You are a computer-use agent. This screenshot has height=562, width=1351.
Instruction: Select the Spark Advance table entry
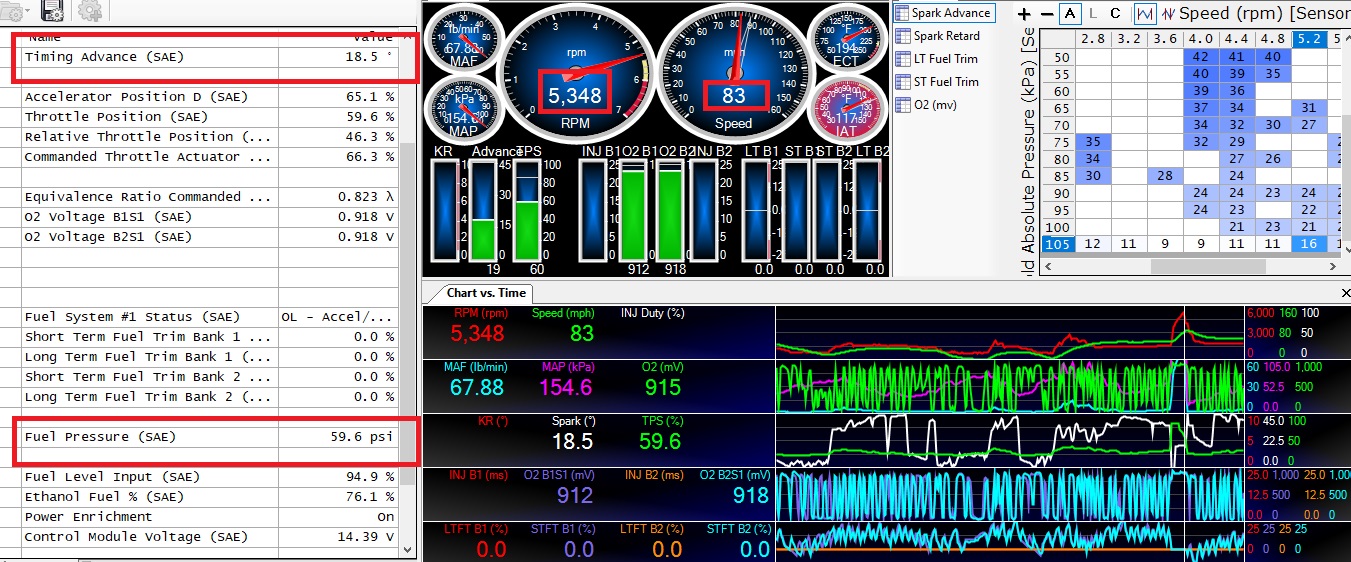coord(949,13)
